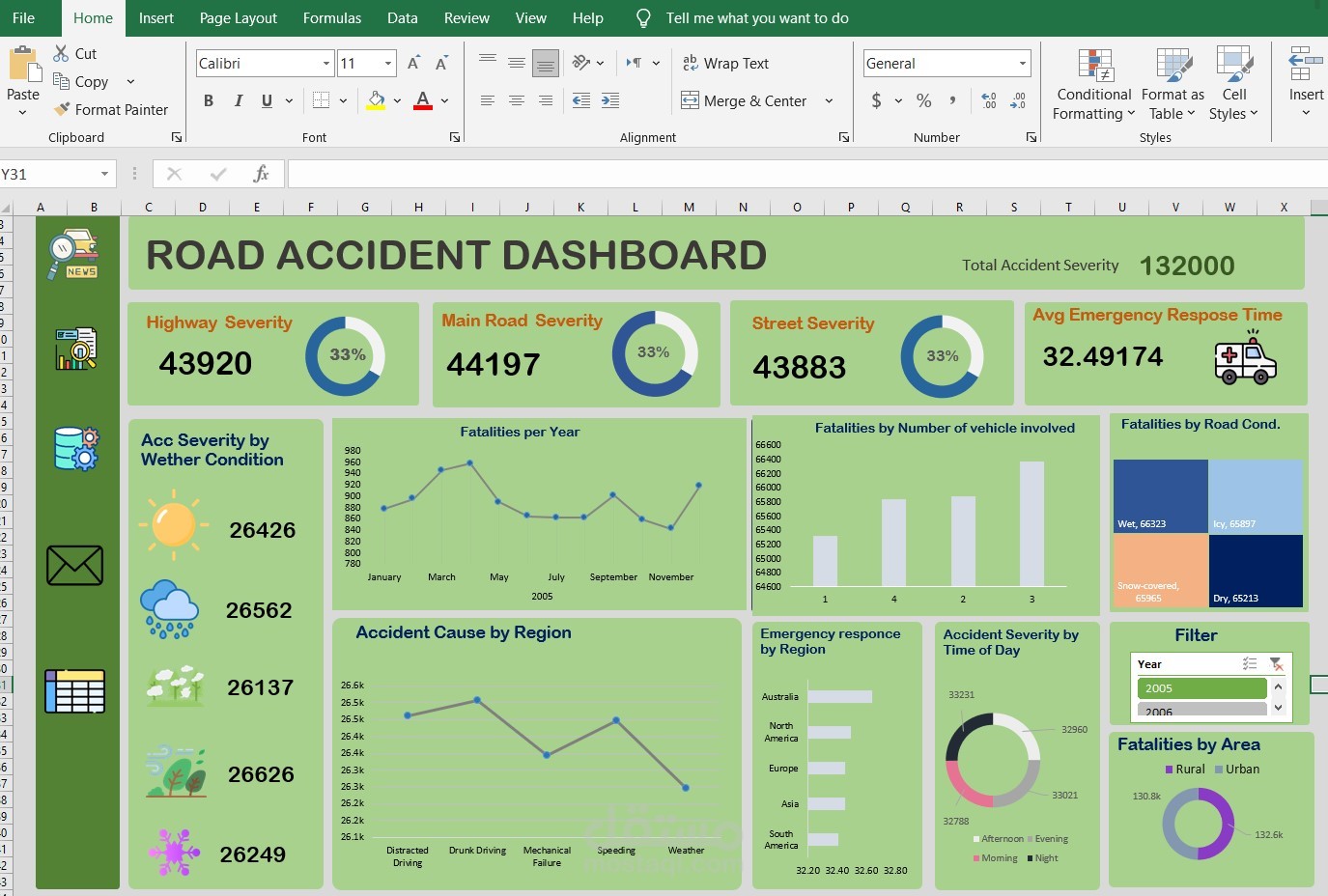Bottom align cell content
Screen dimensions: 1328x896
click(x=546, y=63)
